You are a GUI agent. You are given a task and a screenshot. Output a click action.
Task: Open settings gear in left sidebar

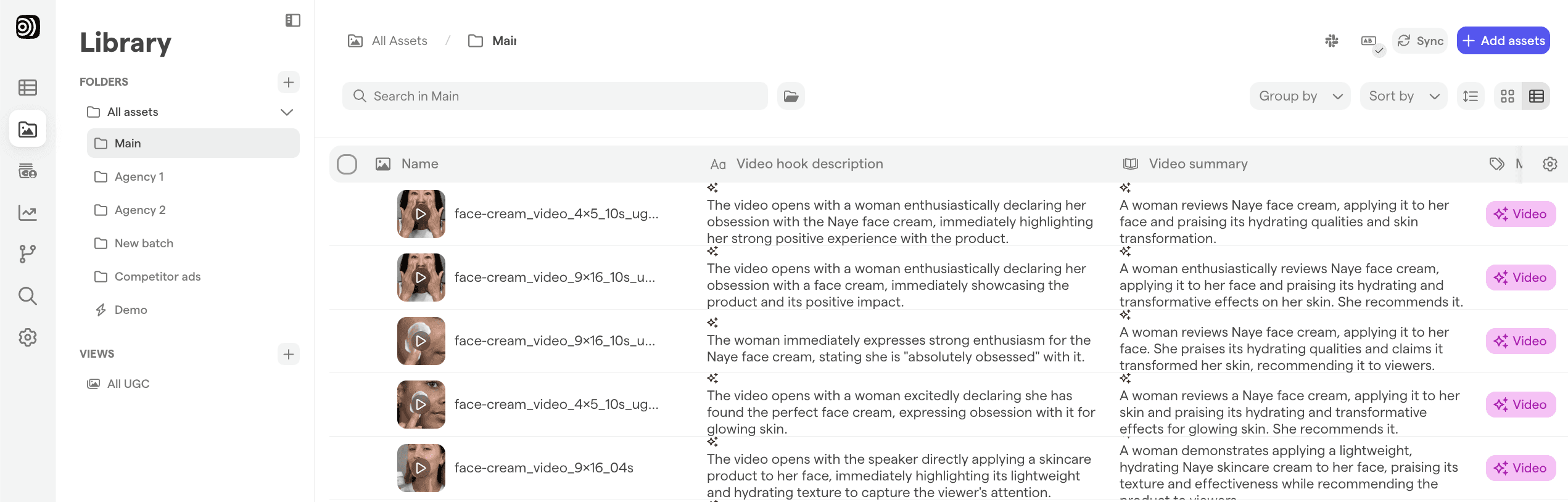[28, 337]
